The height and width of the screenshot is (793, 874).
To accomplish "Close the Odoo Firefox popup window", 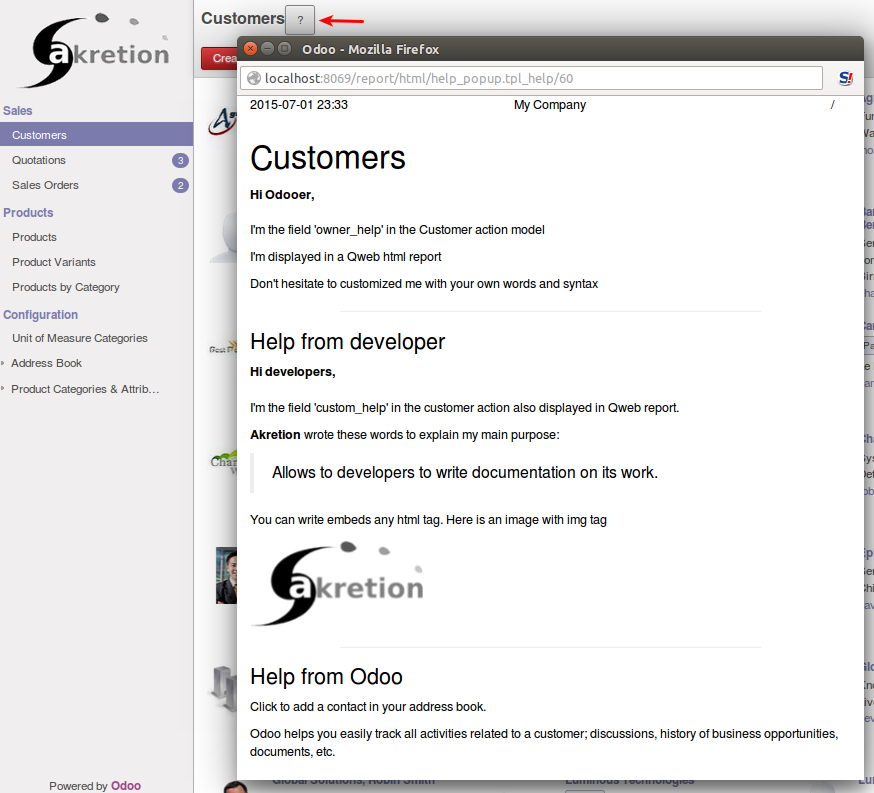I will pos(251,49).
